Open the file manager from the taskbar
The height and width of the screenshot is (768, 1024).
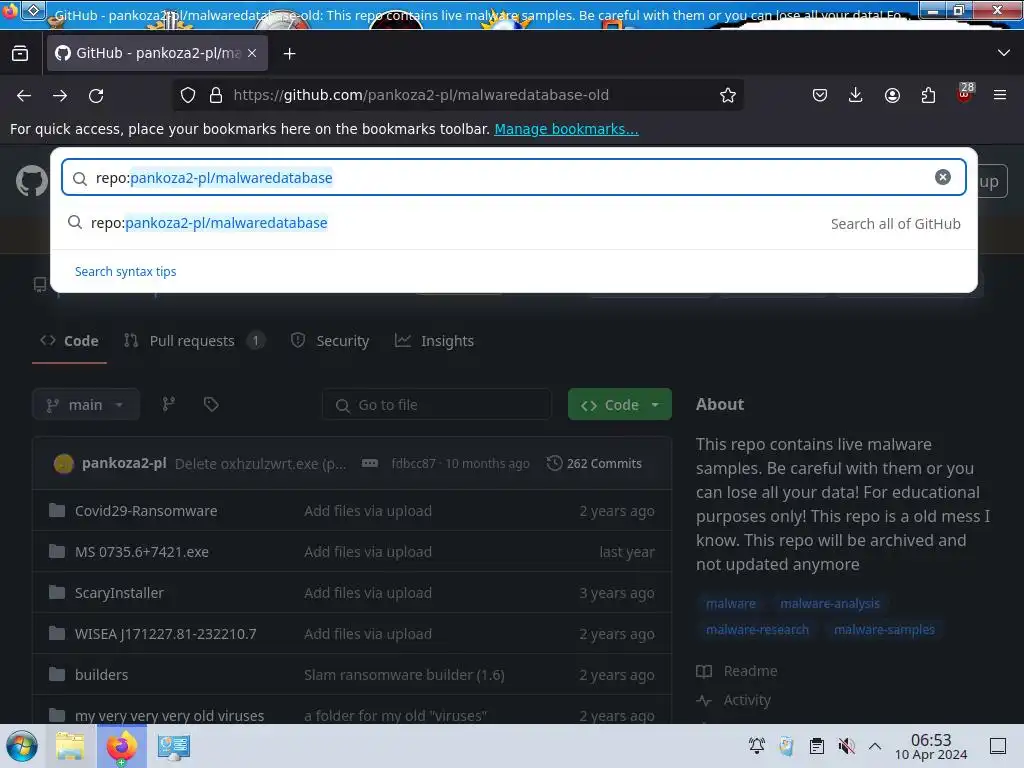click(70, 746)
